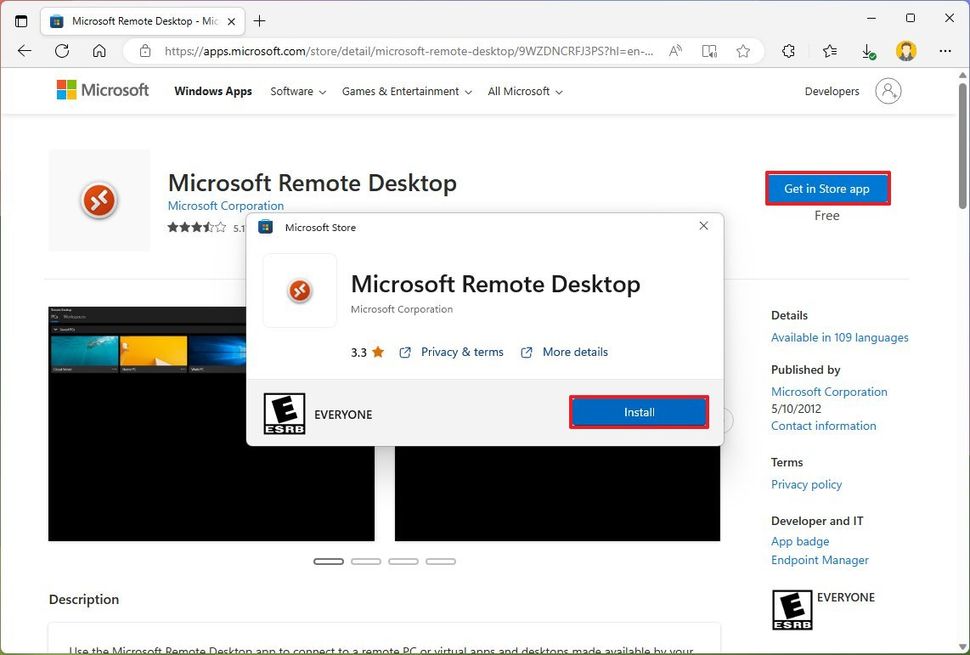Open browser essentials via the heart-pulse icon
970x655 pixels.
point(788,50)
